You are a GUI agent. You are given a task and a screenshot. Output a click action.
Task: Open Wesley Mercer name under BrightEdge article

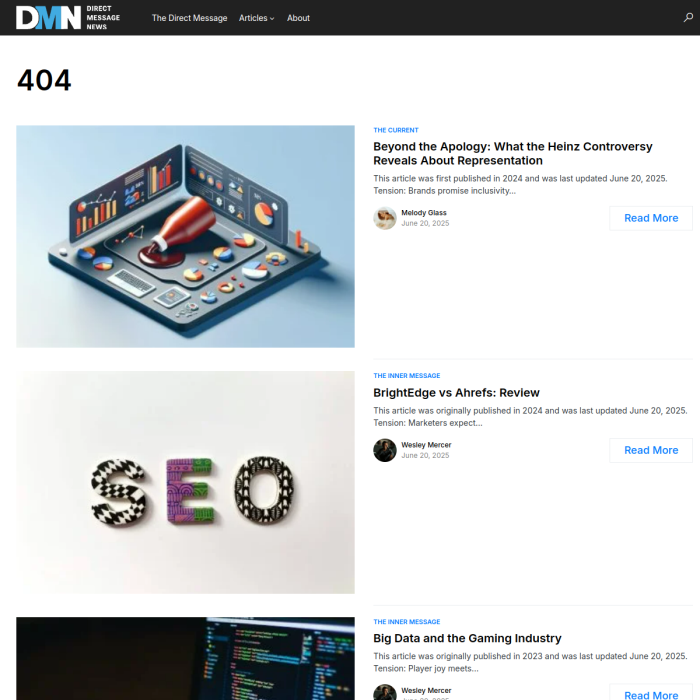pos(426,445)
